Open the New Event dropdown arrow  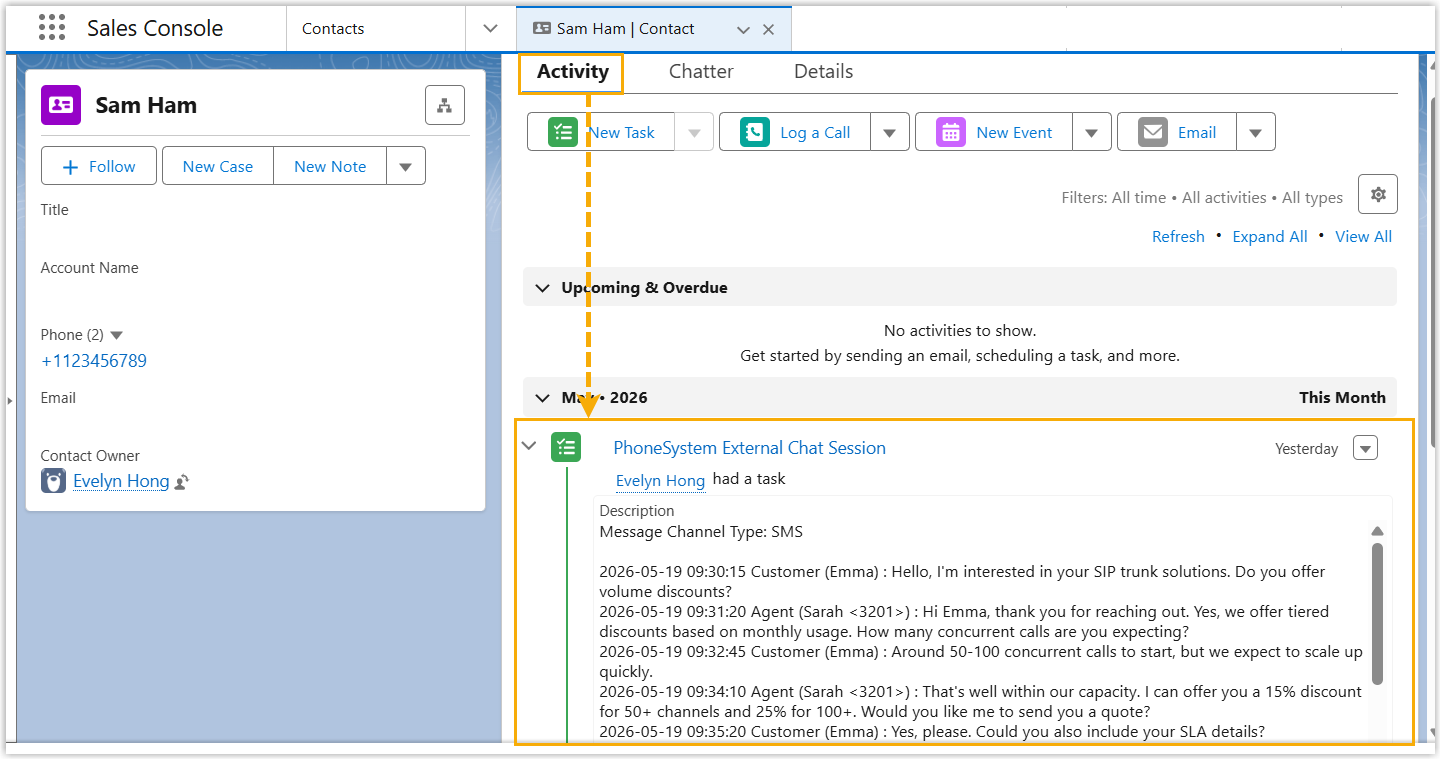(x=1092, y=132)
